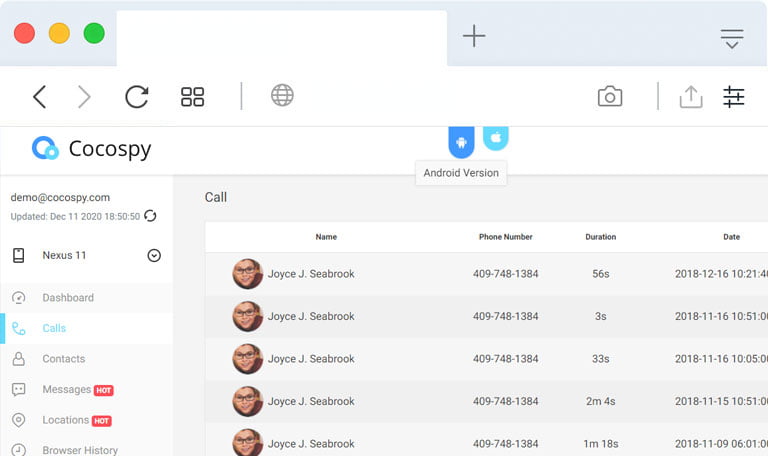
Task: Click the Duration column header
Action: click(600, 237)
